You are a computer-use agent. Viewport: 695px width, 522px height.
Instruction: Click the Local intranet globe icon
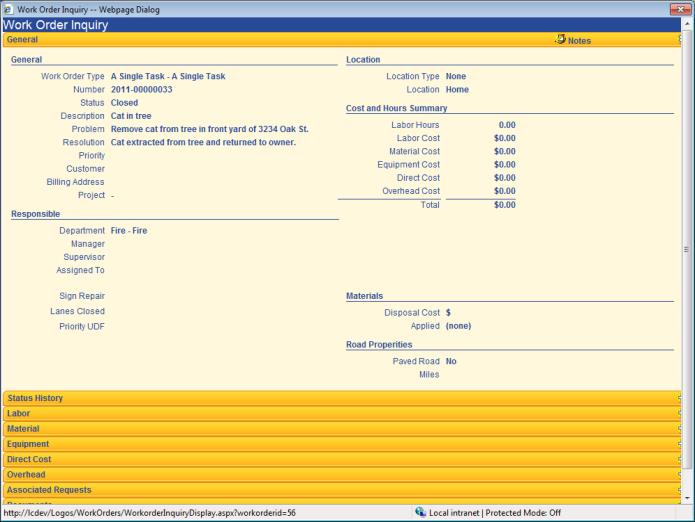pyautogui.click(x=420, y=512)
